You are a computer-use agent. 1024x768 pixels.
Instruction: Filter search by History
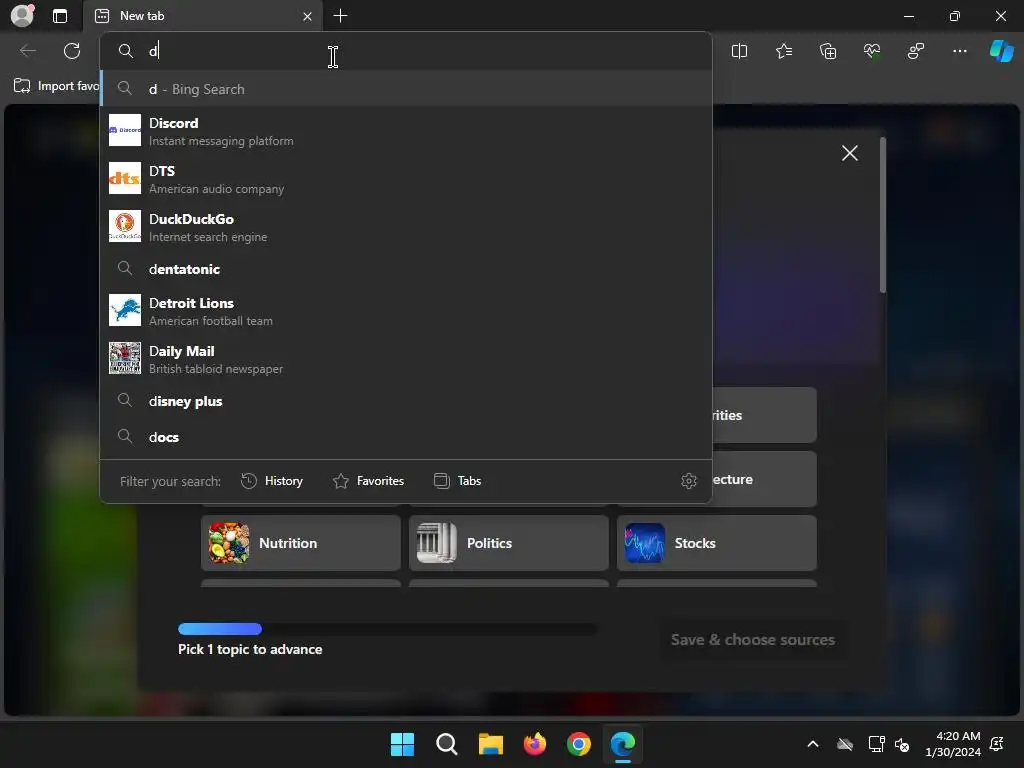[x=272, y=481]
